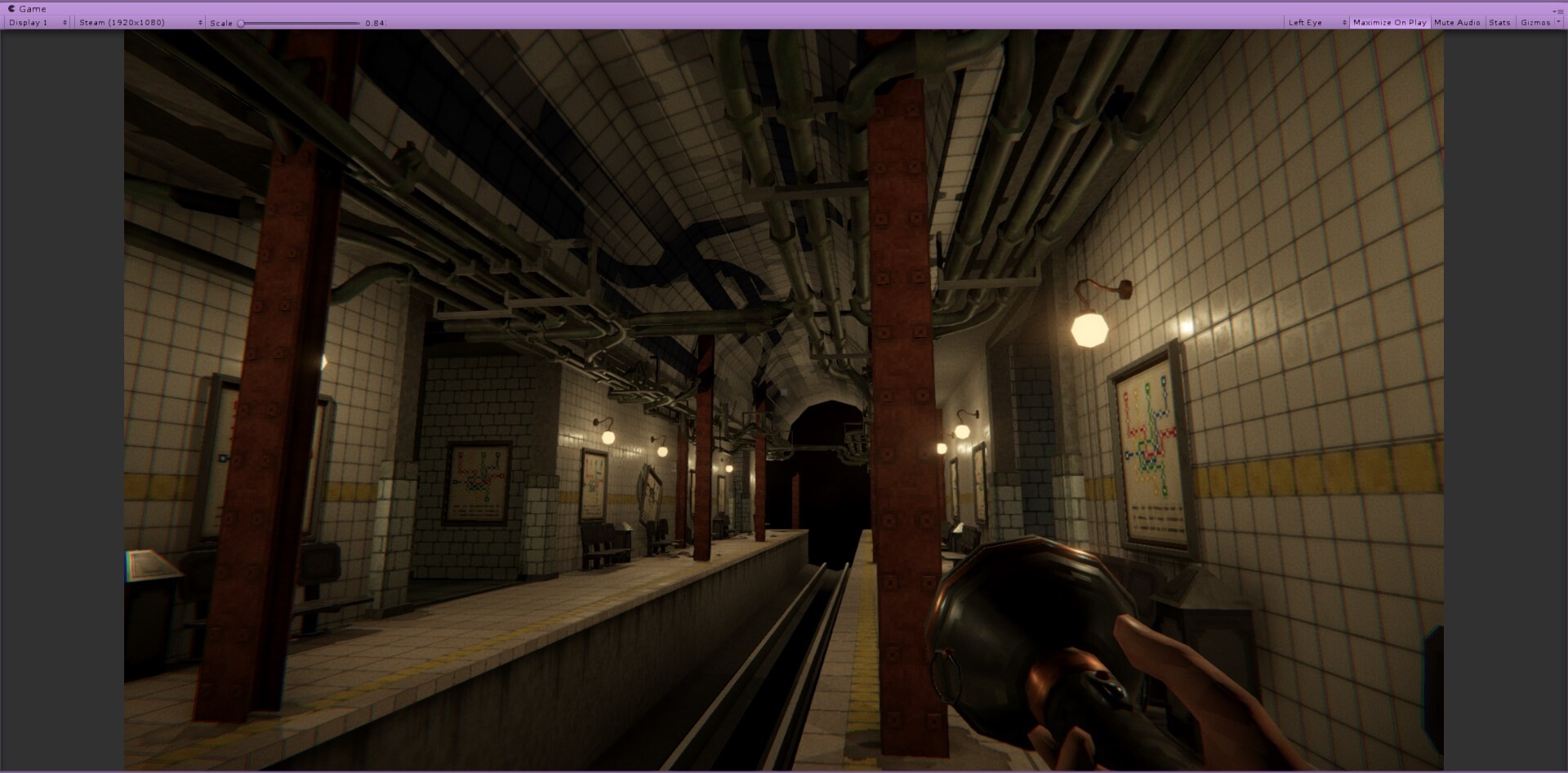This screenshot has width=1568, height=773.
Task: Adjust the Scale slider handle
Action: (x=241, y=24)
